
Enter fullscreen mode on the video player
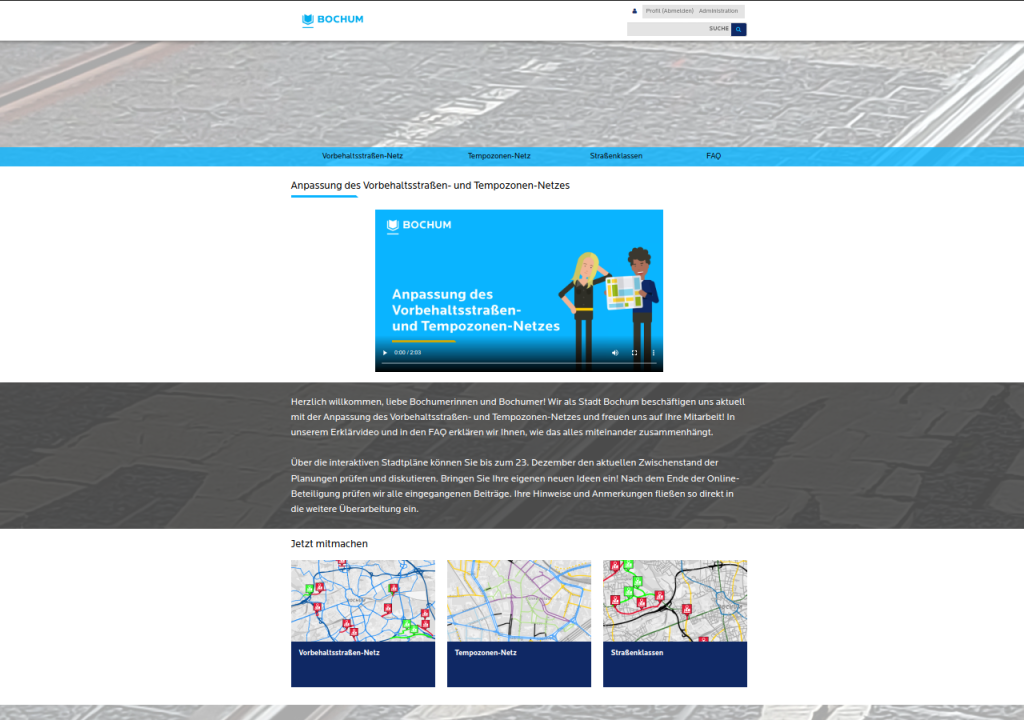click(633, 352)
